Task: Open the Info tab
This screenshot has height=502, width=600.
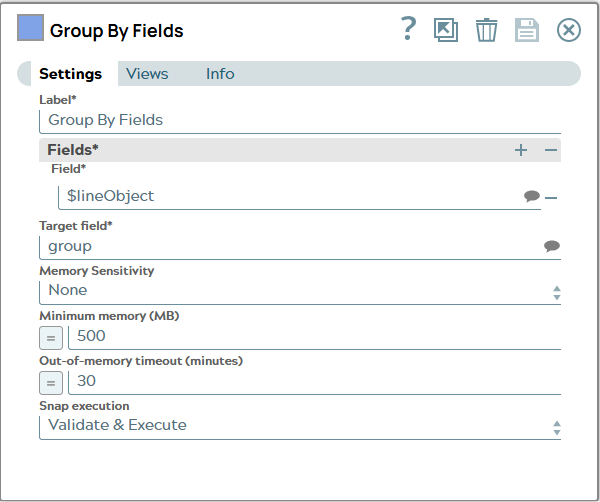Action: pyautogui.click(x=220, y=73)
